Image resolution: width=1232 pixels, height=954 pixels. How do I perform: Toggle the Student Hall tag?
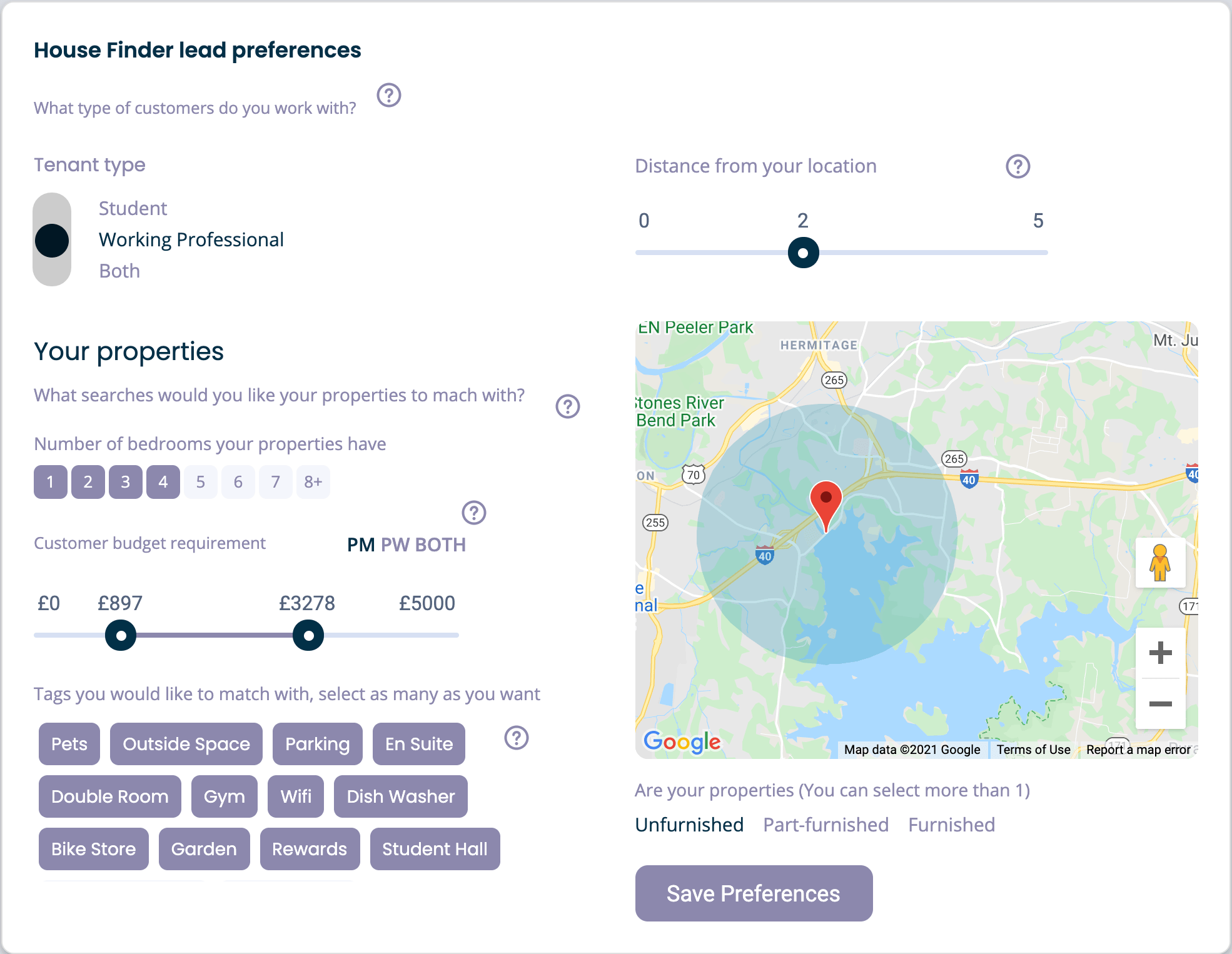coord(435,849)
